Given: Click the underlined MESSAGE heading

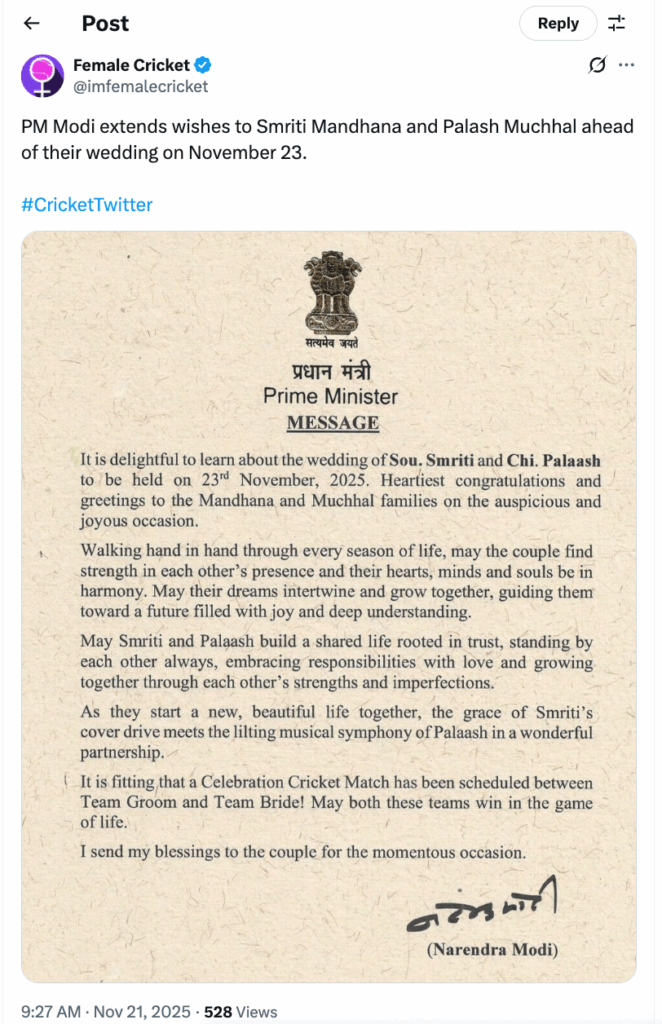Looking at the screenshot, I should [x=332, y=423].
